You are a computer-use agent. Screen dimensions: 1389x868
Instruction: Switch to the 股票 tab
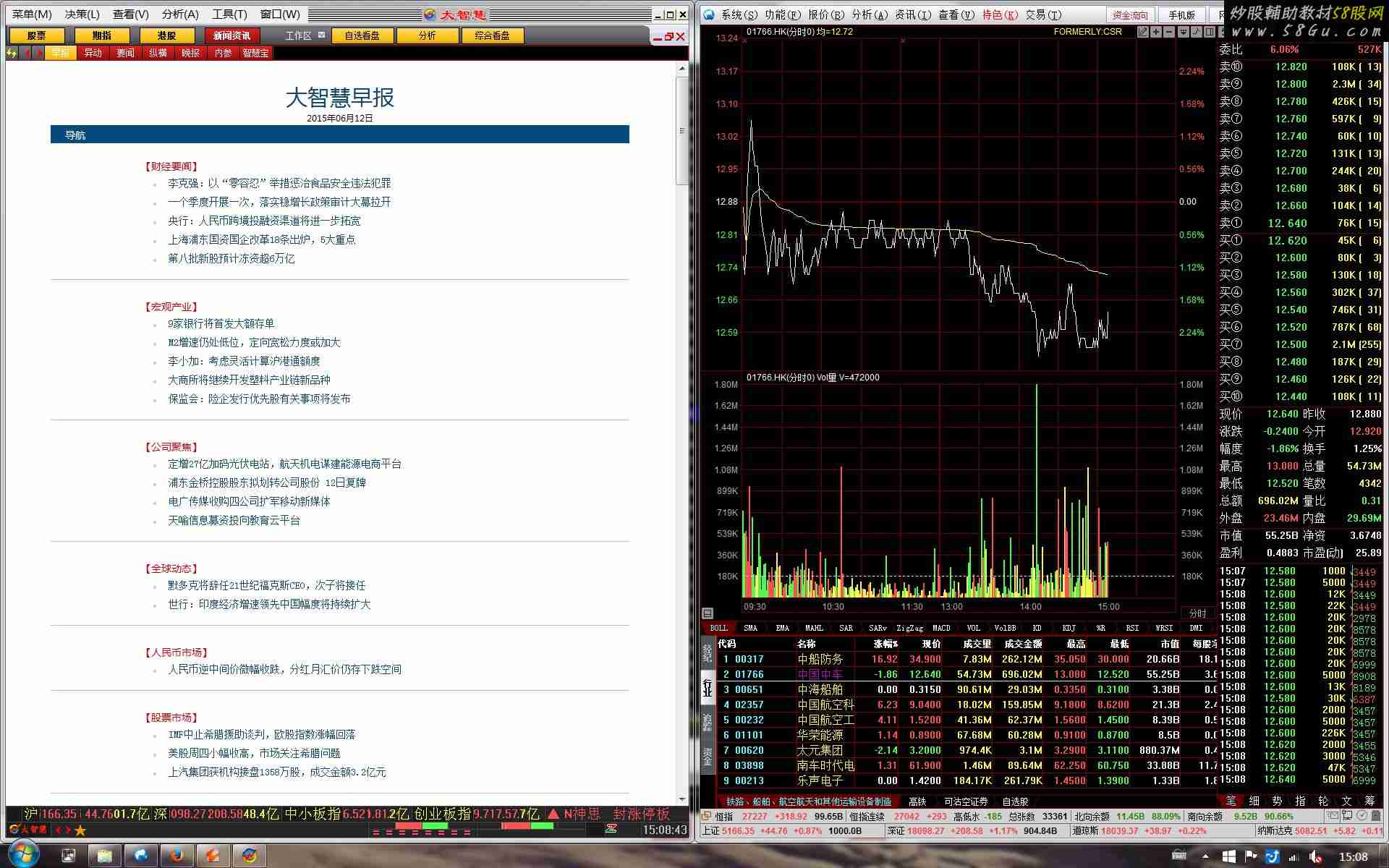click(37, 35)
